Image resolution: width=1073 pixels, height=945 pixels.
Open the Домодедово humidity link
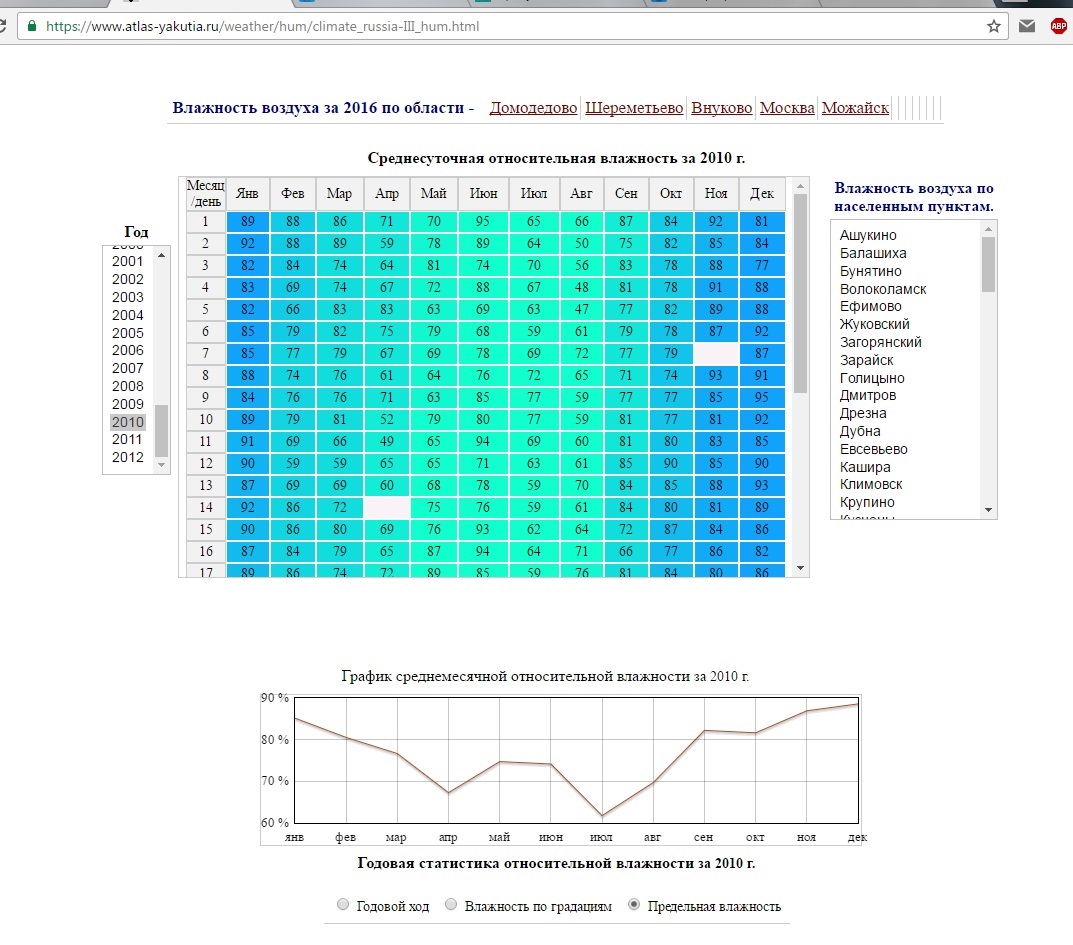[x=533, y=108]
